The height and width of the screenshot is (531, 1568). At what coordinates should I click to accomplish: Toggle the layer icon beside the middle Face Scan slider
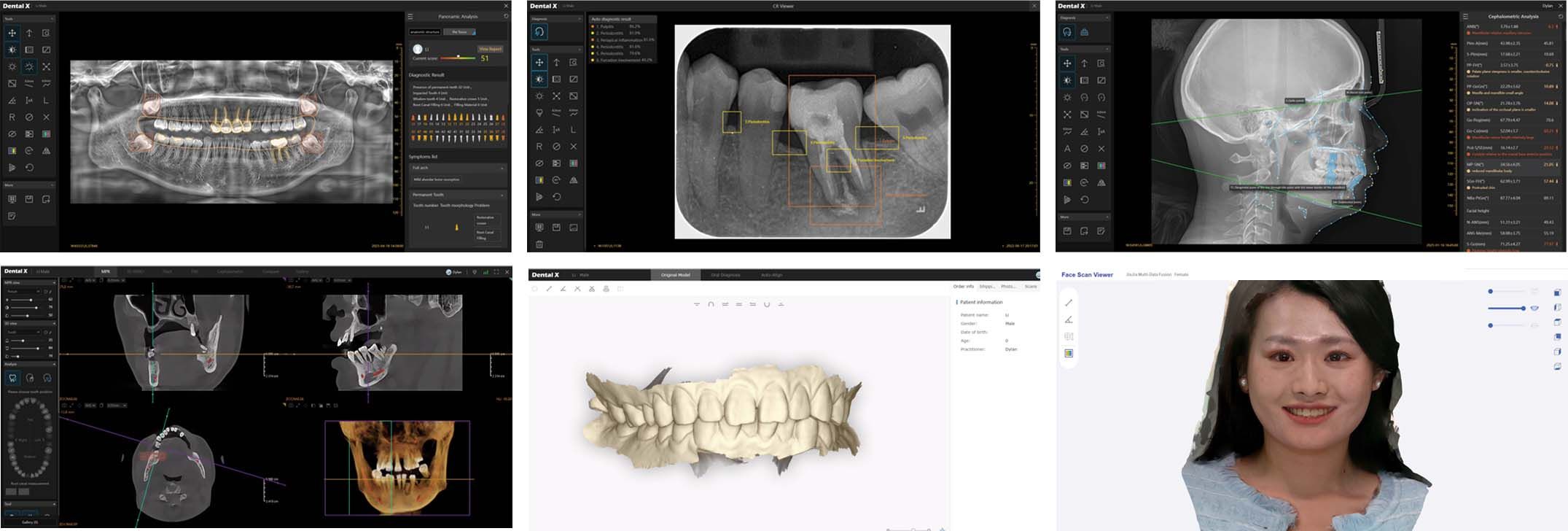tap(1534, 309)
